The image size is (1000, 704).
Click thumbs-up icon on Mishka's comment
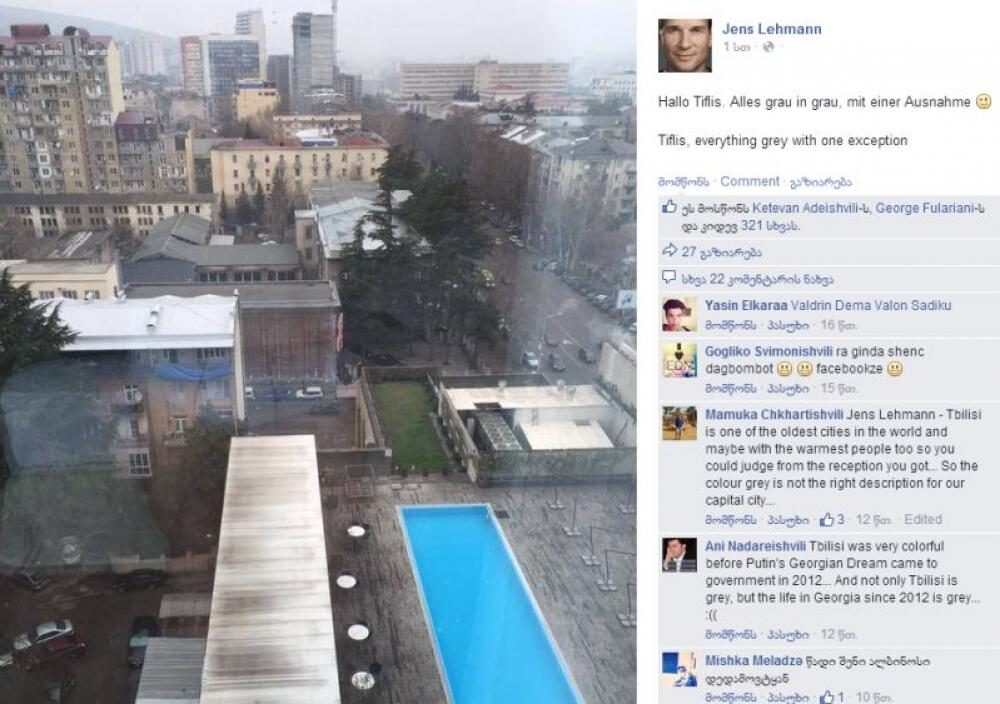827,697
